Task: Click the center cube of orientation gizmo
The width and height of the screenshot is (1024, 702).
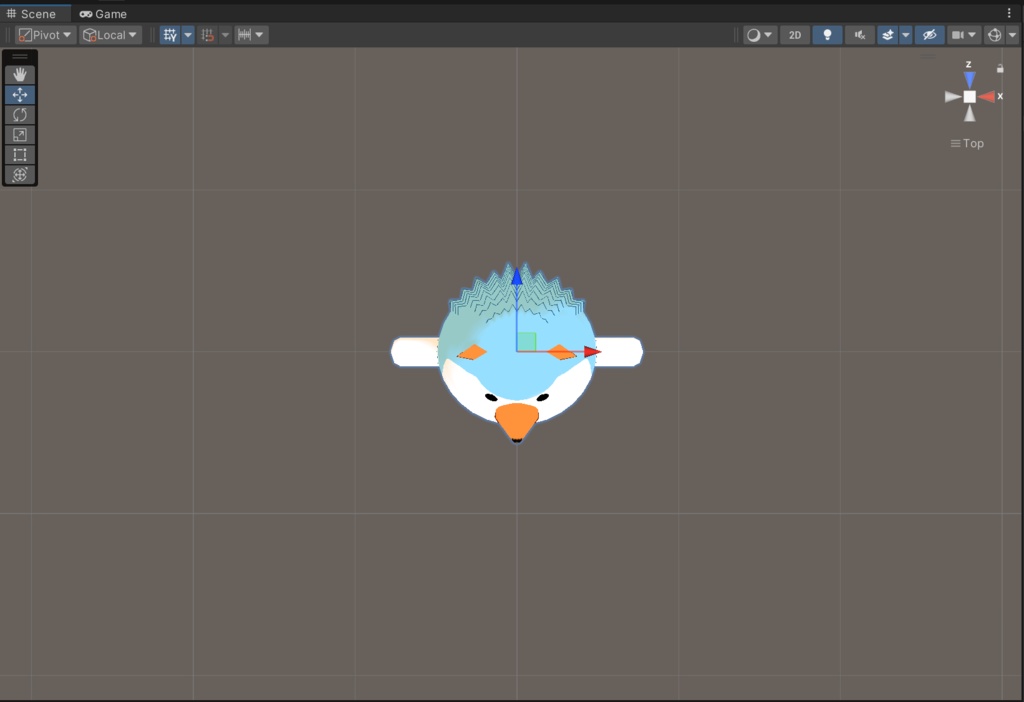Action: [x=970, y=97]
